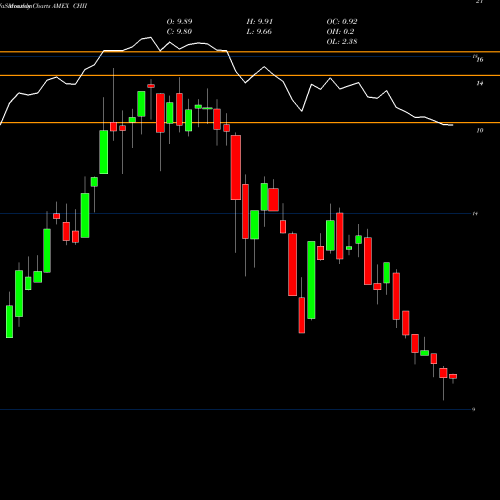Click the 'L: 9.66' low value
The image size is (500, 500).
click(x=259, y=32)
